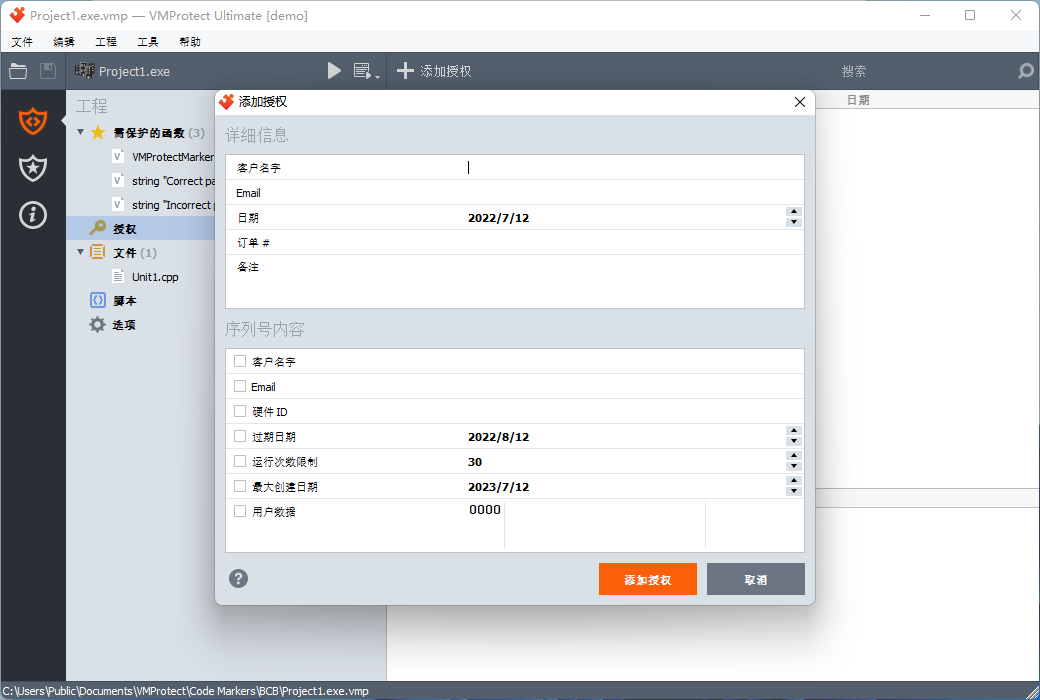This screenshot has width=1040, height=700.
Task: Select the star shield sidebar icon
Action: [x=32, y=168]
